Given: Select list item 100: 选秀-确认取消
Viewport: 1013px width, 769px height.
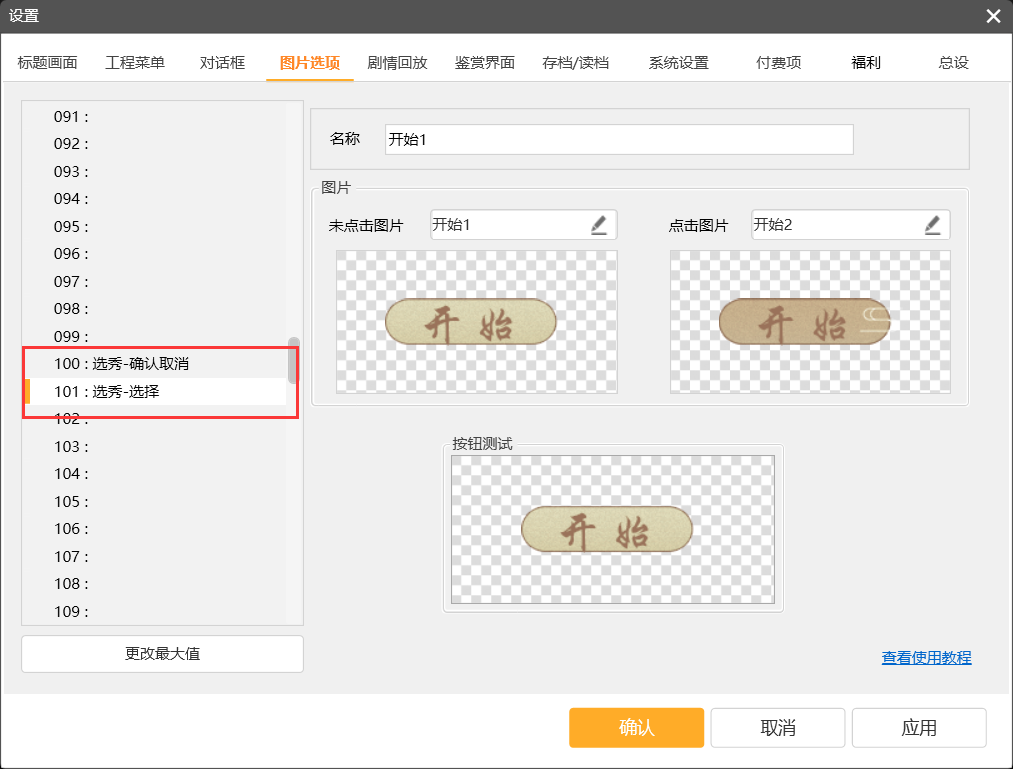Looking at the screenshot, I should [148, 364].
